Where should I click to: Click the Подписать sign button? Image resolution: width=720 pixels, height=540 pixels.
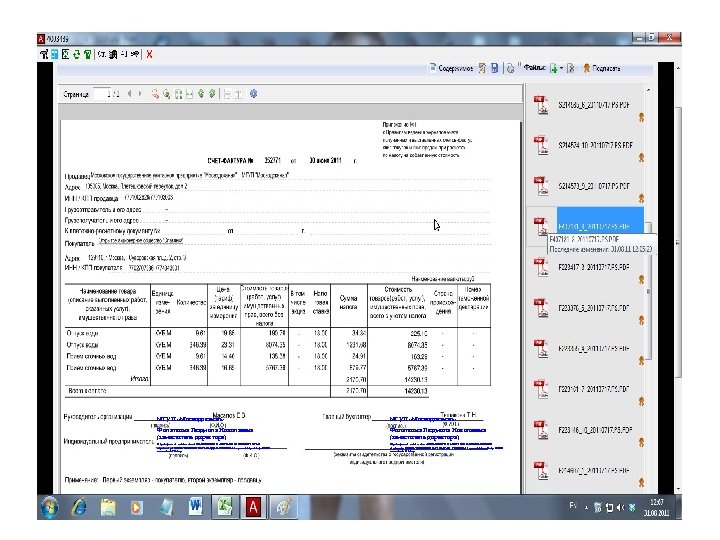pyautogui.click(x=602, y=68)
